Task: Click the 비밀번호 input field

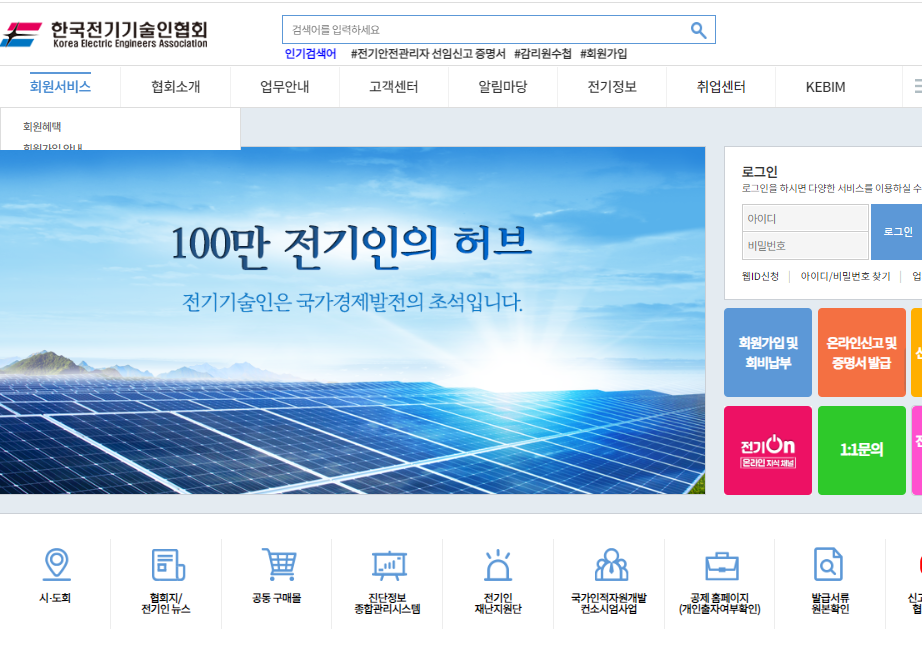Action: pos(805,246)
